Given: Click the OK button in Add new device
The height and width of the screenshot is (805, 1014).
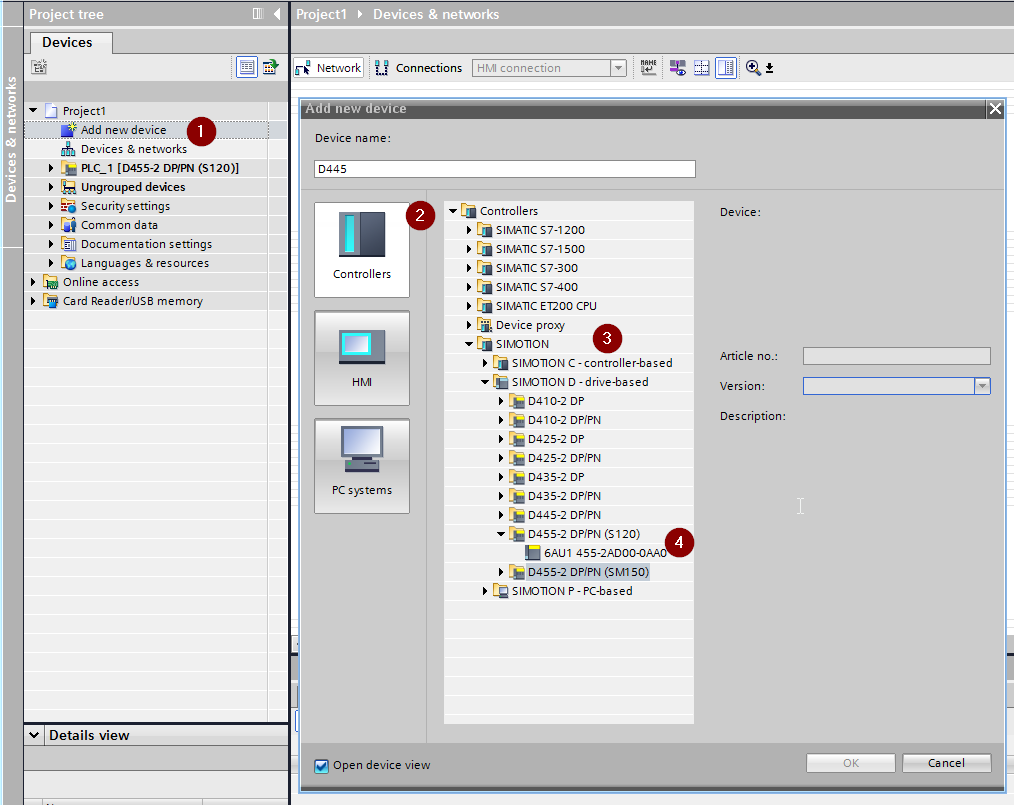Looking at the screenshot, I should pos(850,763).
